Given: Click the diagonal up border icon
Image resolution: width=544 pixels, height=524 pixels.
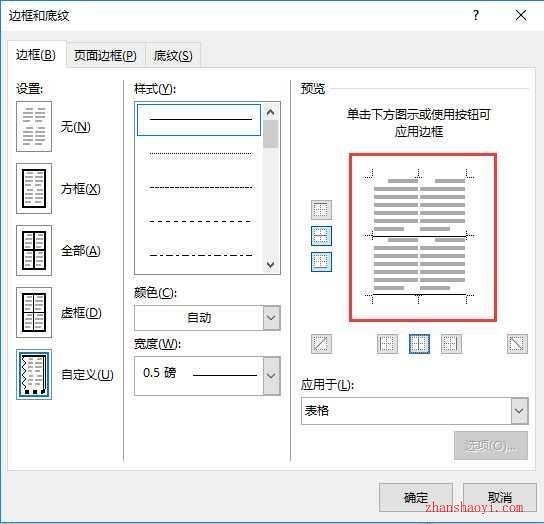Looking at the screenshot, I should point(321,344).
